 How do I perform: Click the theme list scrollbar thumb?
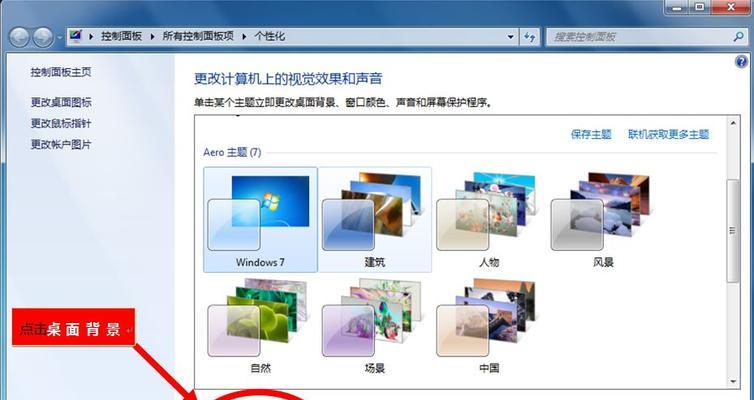[x=733, y=230]
